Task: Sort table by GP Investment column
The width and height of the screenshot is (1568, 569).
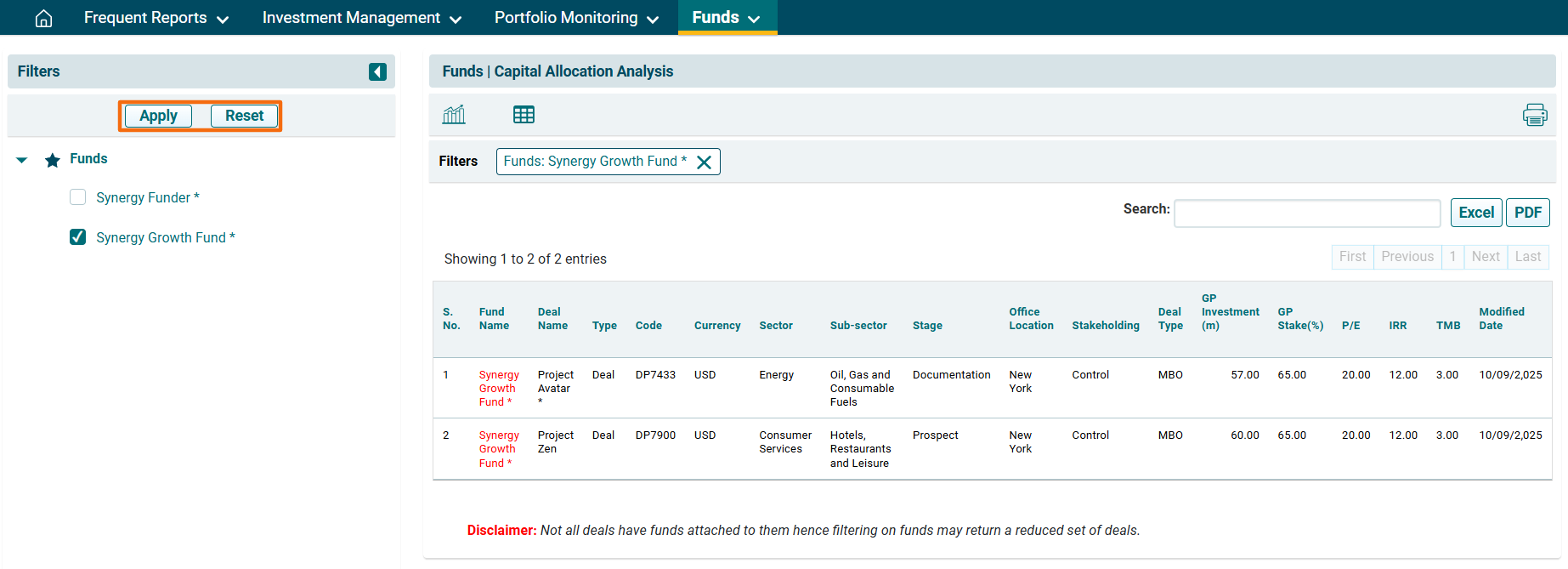Action: (1229, 312)
